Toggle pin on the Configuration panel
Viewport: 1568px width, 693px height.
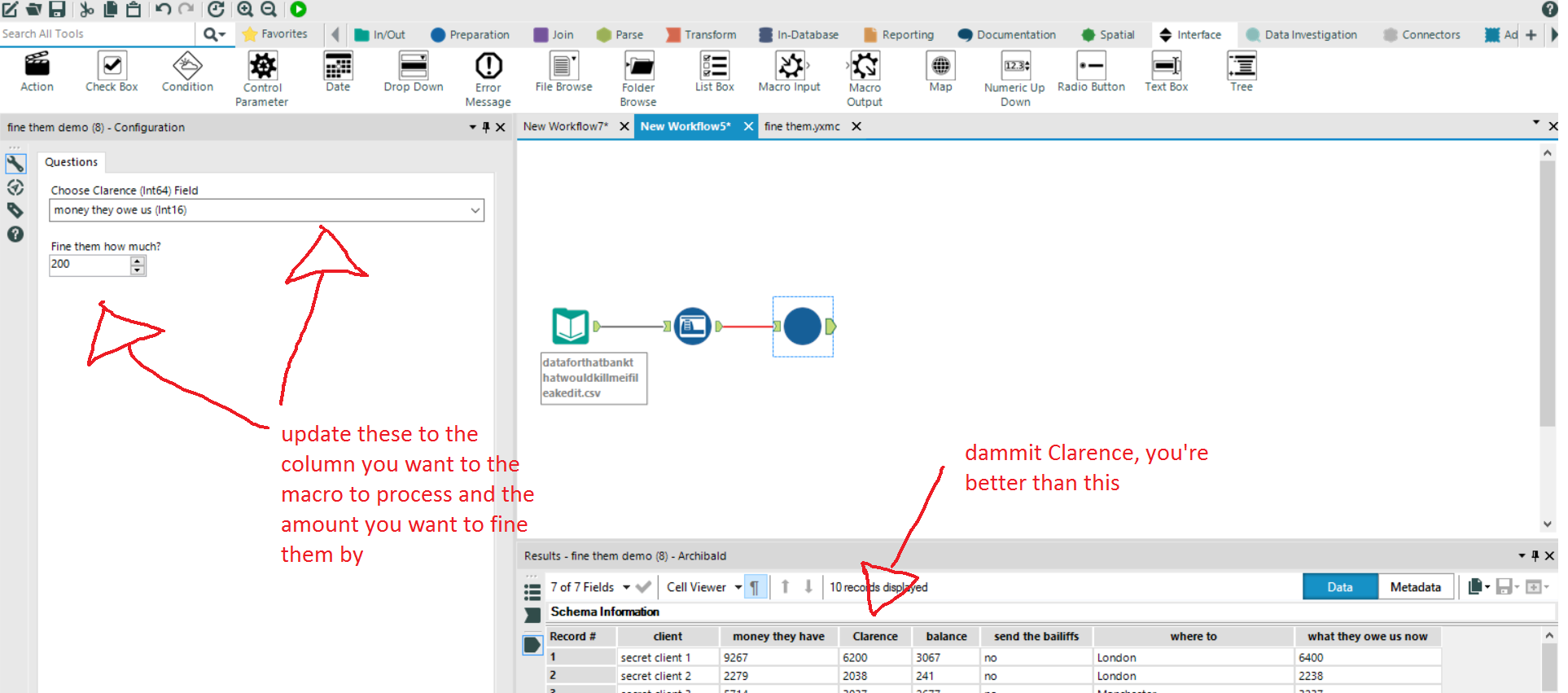point(487,127)
